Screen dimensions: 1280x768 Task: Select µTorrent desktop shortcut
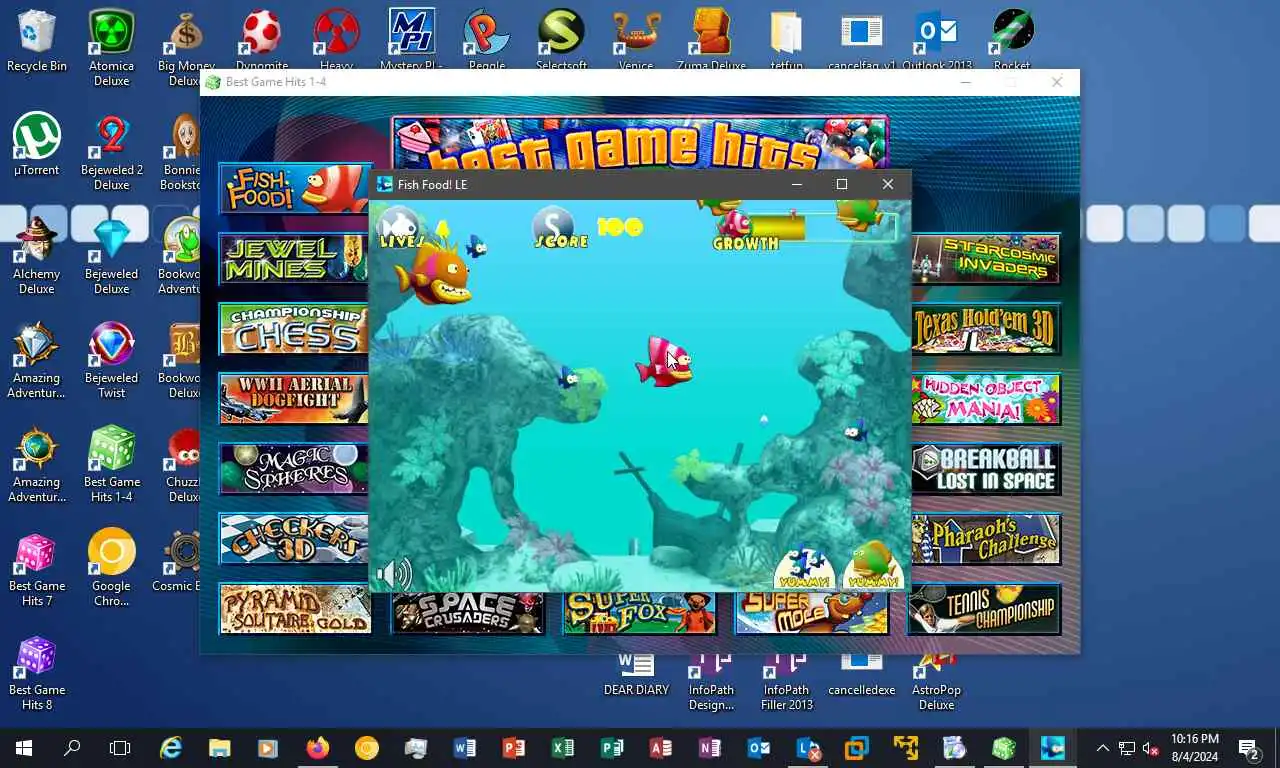pos(37,145)
